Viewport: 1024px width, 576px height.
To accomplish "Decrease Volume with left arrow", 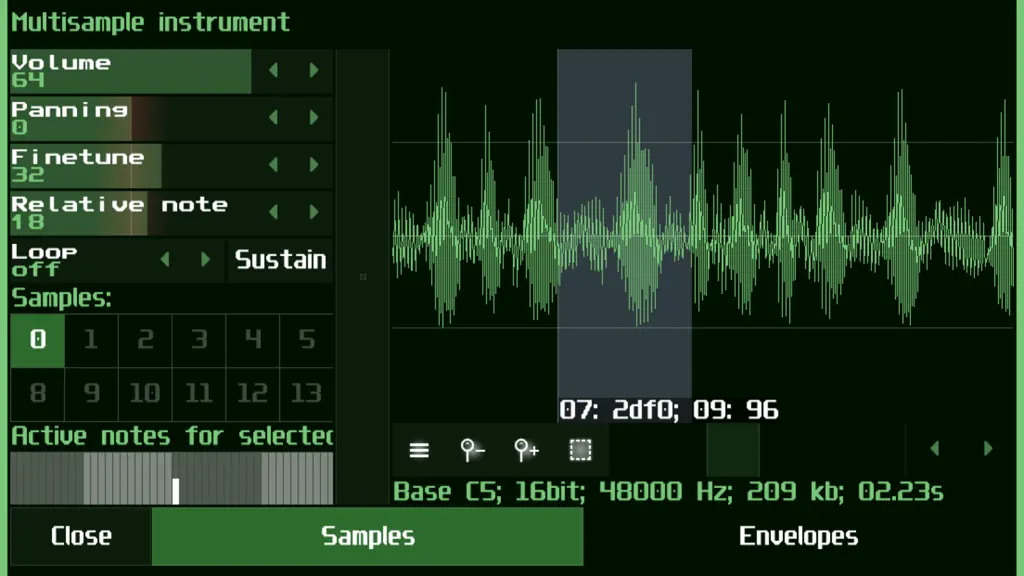I will pyautogui.click(x=274, y=71).
